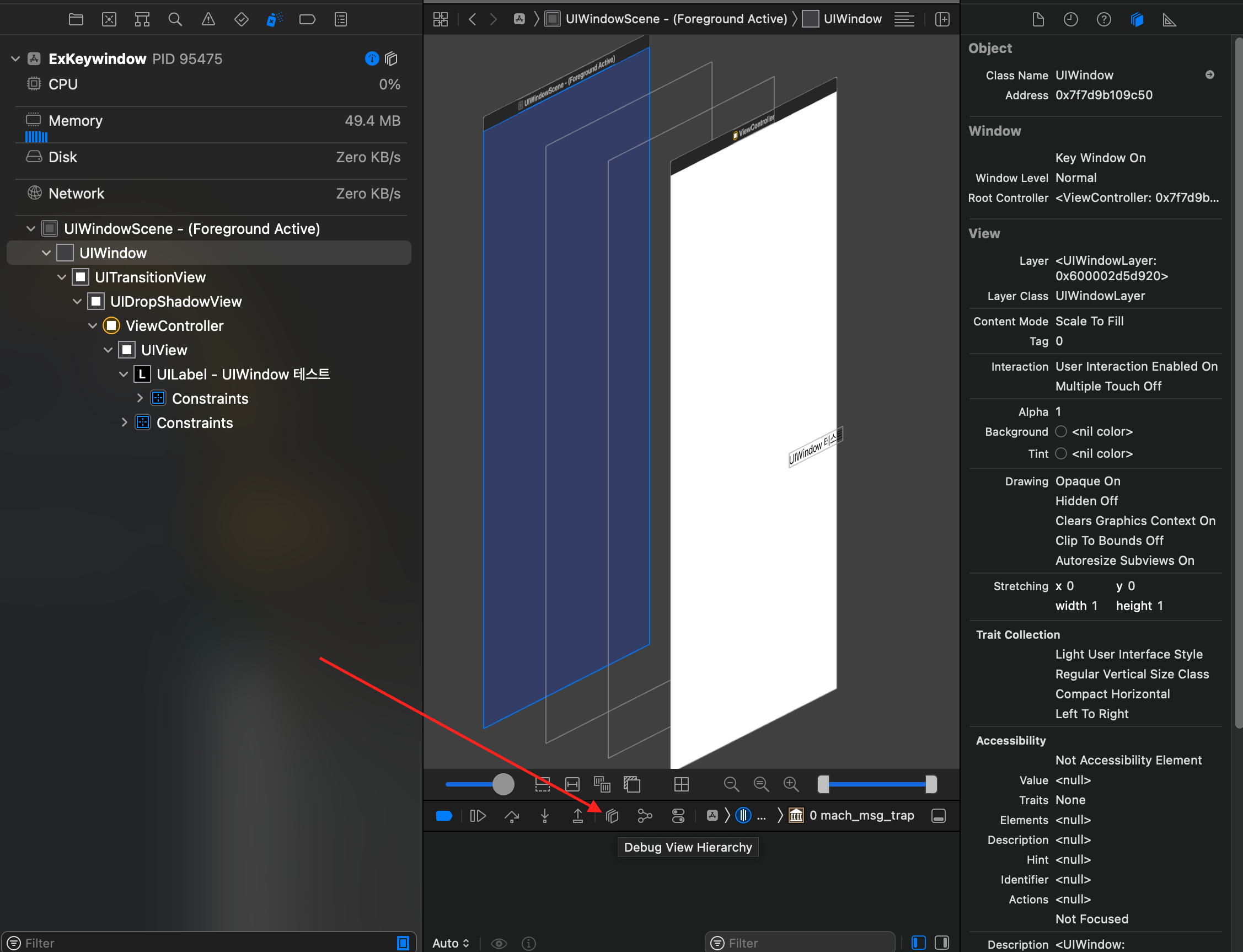Click the Step Over debug button
1243x952 pixels.
coord(512,816)
